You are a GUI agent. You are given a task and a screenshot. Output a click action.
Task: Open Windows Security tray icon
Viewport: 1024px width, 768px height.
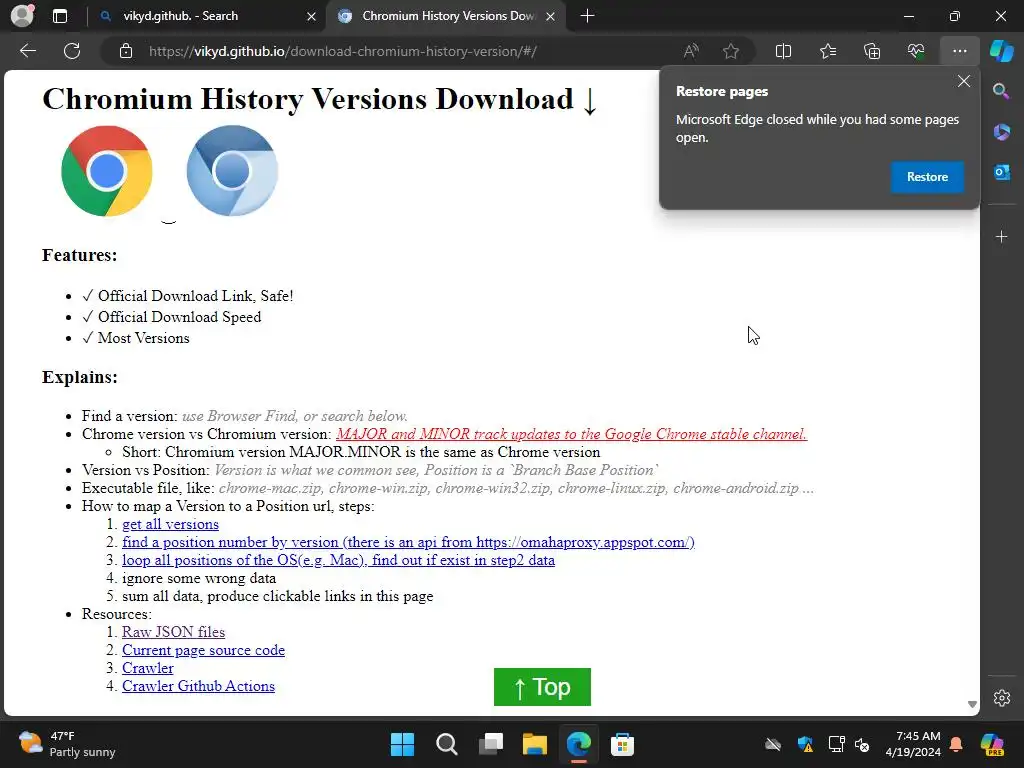(805, 744)
